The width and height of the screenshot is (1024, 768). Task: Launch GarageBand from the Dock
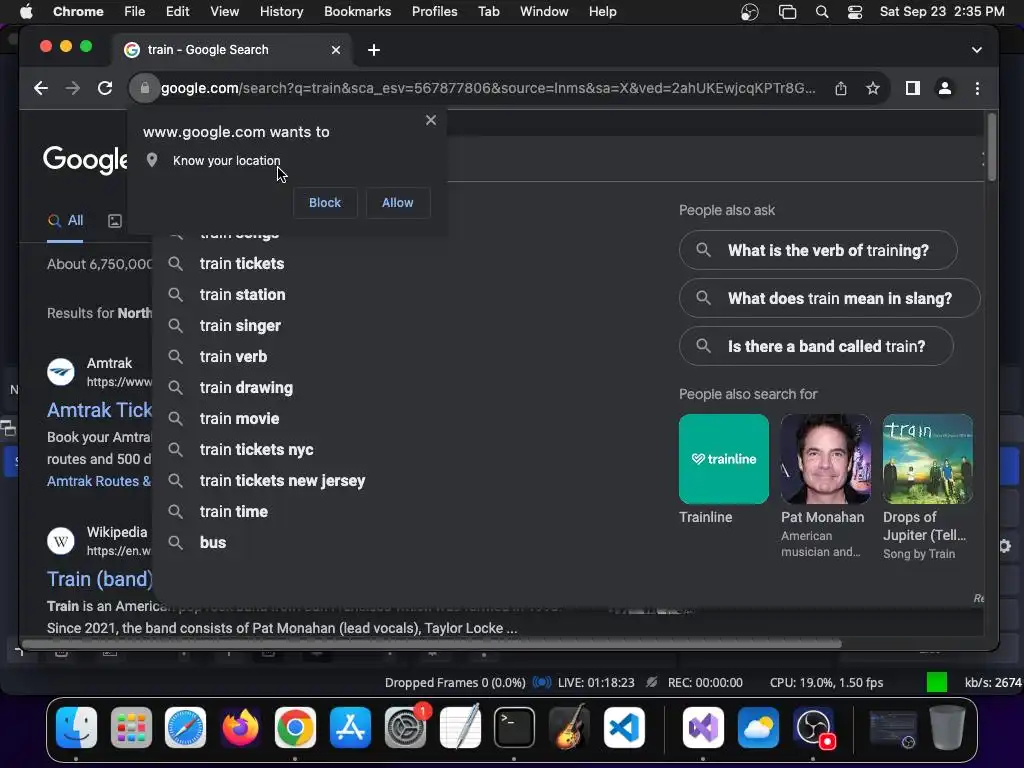[569, 728]
